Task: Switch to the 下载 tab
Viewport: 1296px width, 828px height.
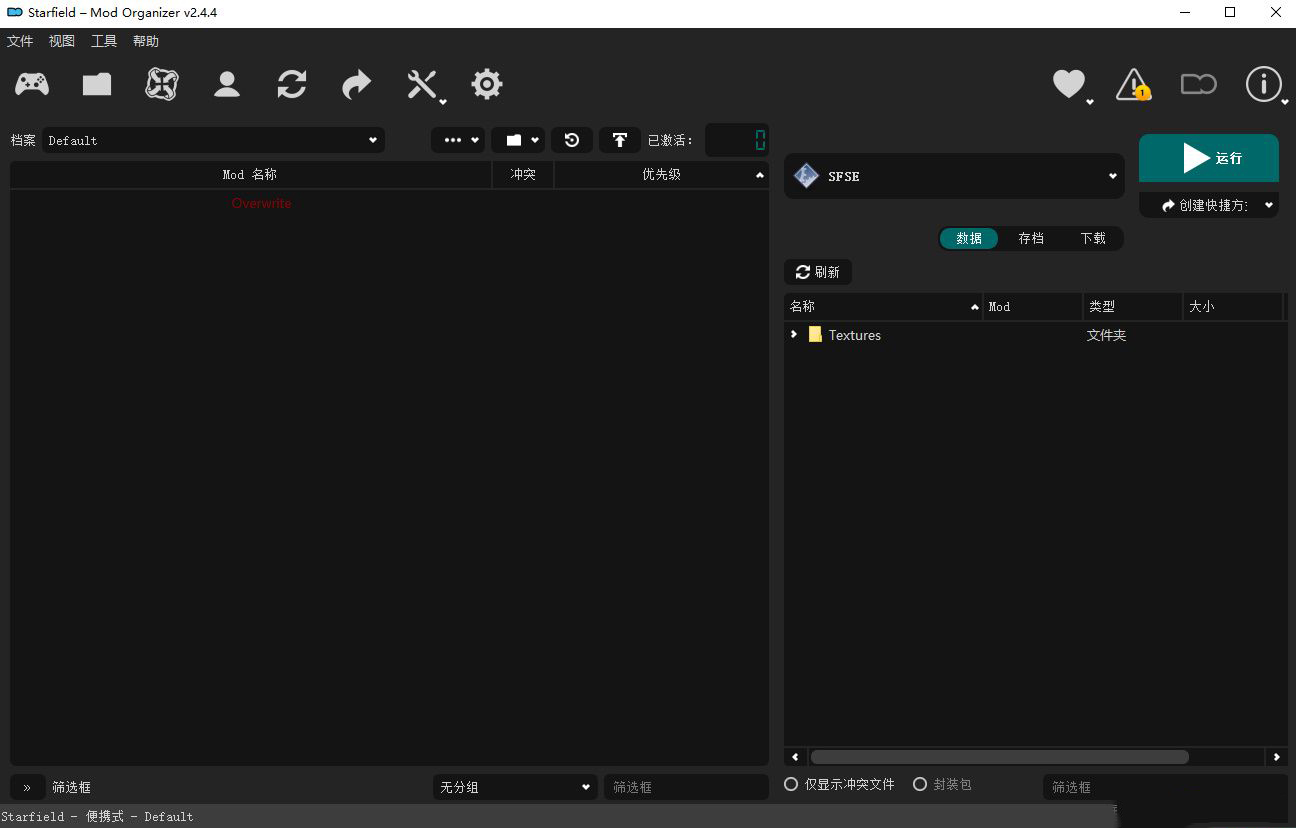Action: [x=1093, y=238]
